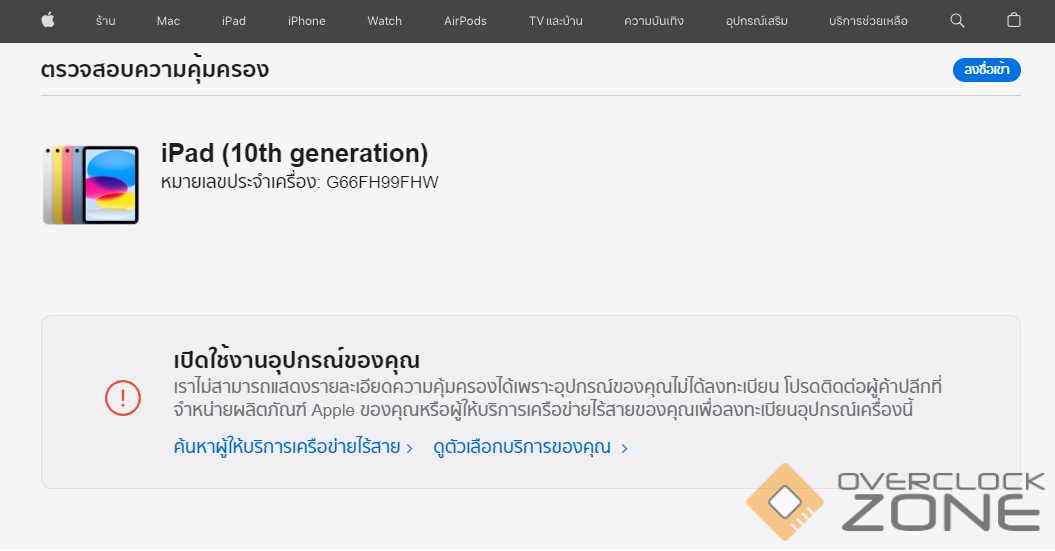The image size is (1055, 551).
Task: Go to iPhone in the navigation bar
Action: click(x=306, y=21)
